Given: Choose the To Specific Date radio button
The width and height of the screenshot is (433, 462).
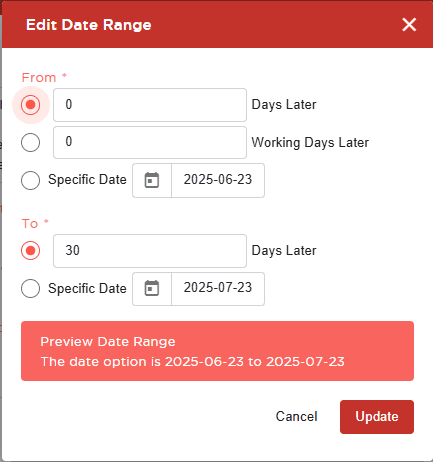Looking at the screenshot, I should (x=31, y=288).
